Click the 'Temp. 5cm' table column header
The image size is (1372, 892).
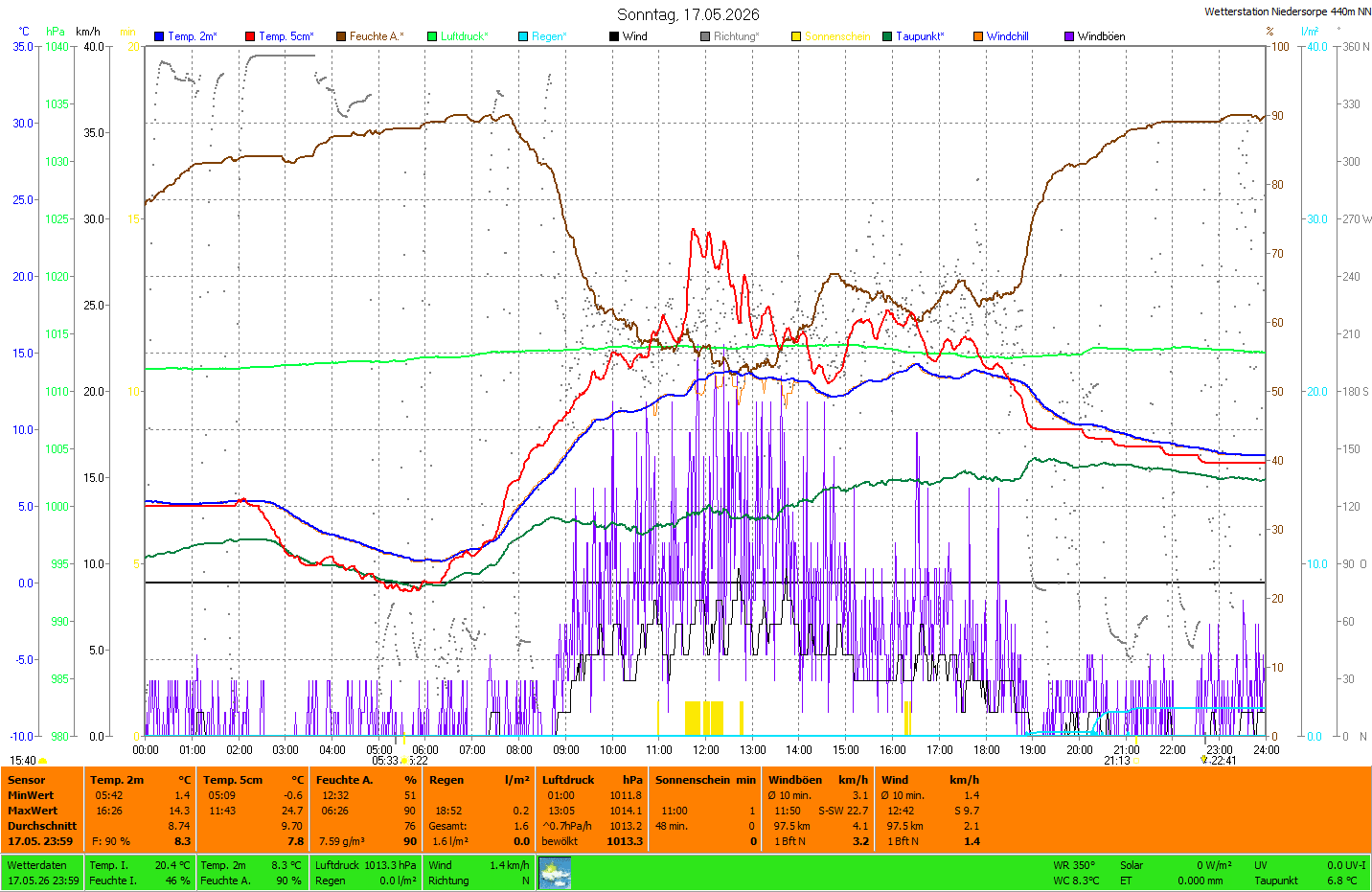pyautogui.click(x=233, y=780)
